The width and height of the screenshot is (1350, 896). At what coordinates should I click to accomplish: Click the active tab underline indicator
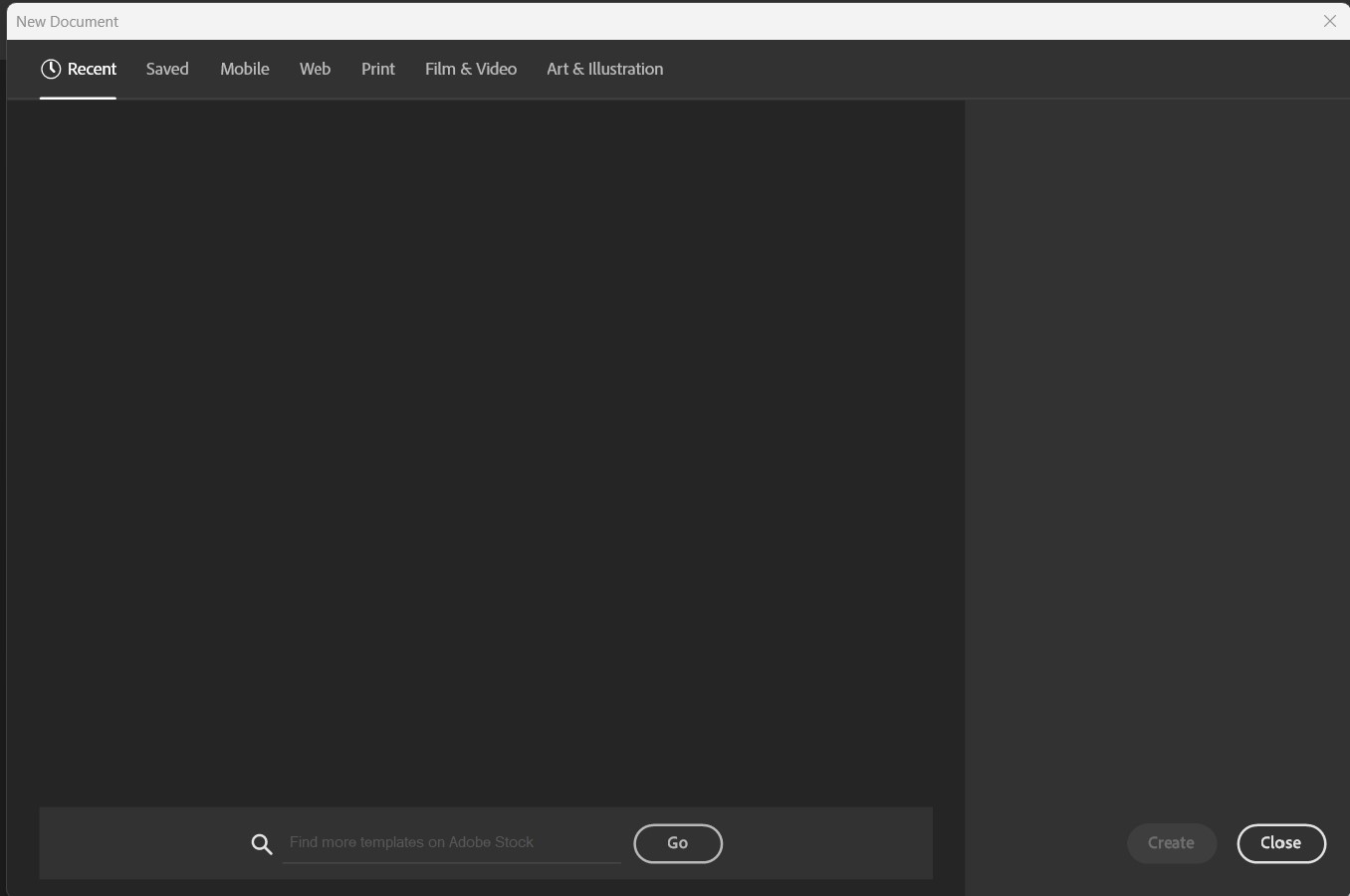[x=78, y=97]
